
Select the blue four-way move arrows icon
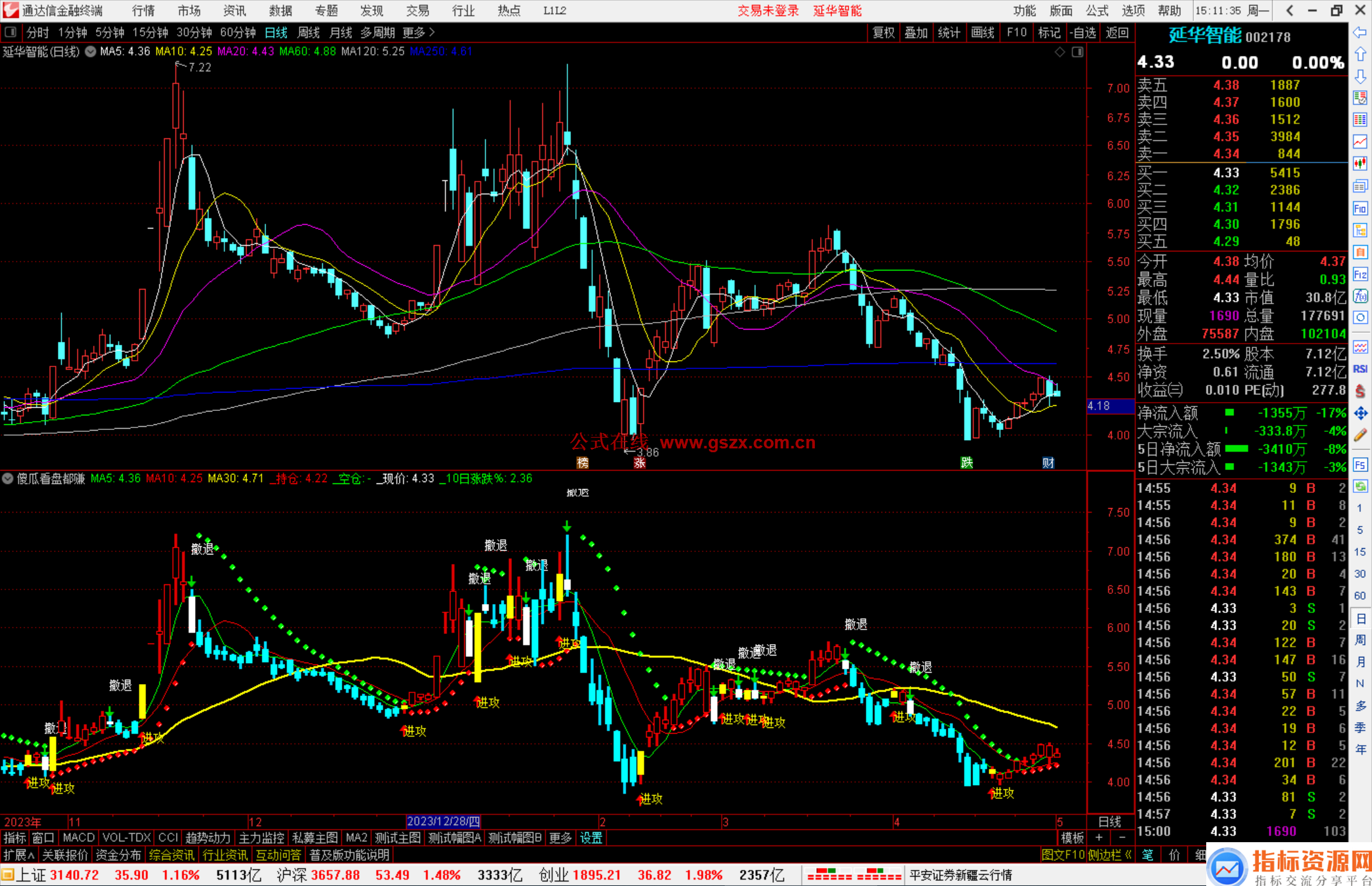click(1360, 413)
